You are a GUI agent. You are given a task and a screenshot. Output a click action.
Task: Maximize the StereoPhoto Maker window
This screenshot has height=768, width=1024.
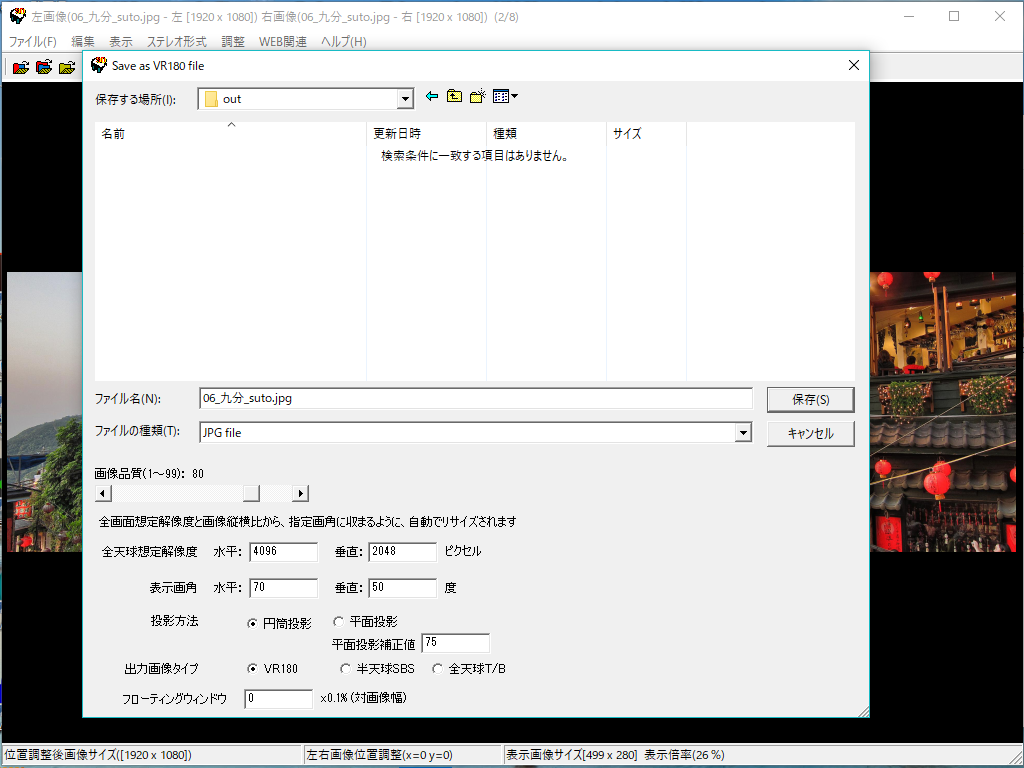[x=954, y=16]
